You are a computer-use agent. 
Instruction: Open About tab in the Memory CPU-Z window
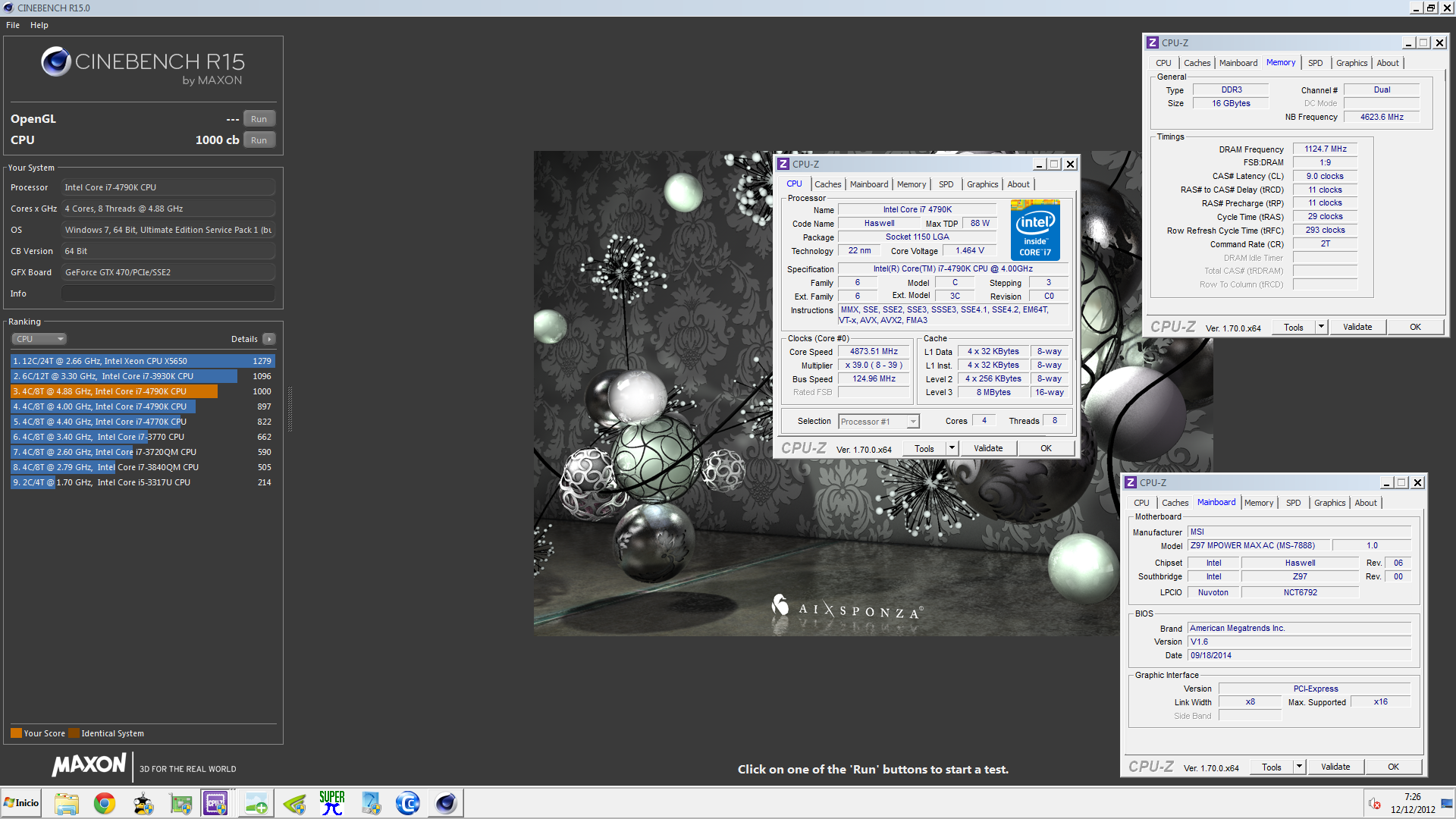tap(1388, 63)
